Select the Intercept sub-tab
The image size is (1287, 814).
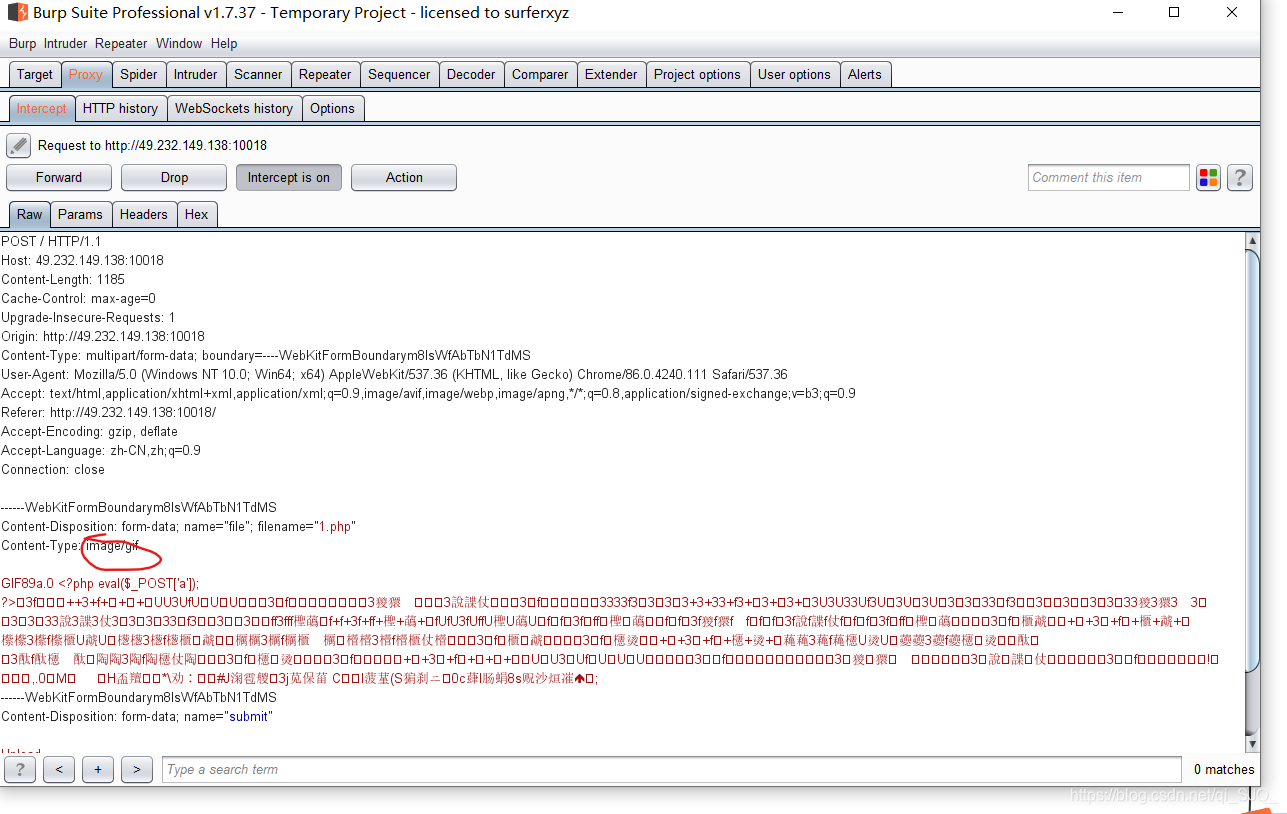pyautogui.click(x=41, y=108)
